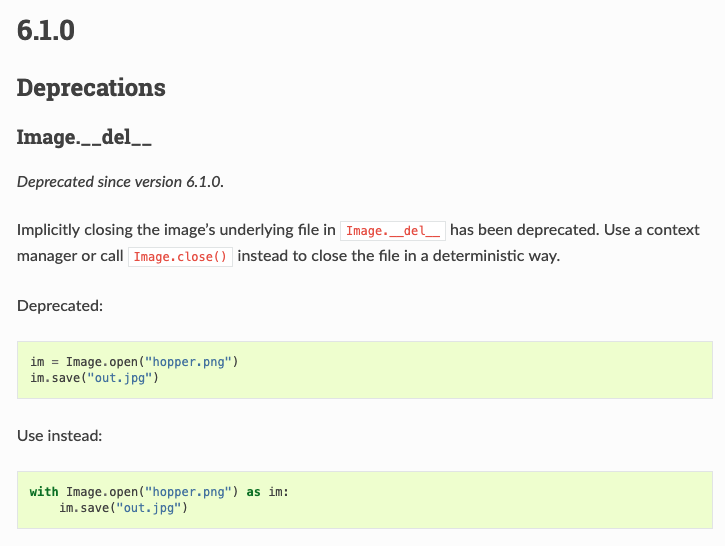Click the red Image.__del__ inline code
This screenshot has width=725, height=546.
[x=393, y=231]
